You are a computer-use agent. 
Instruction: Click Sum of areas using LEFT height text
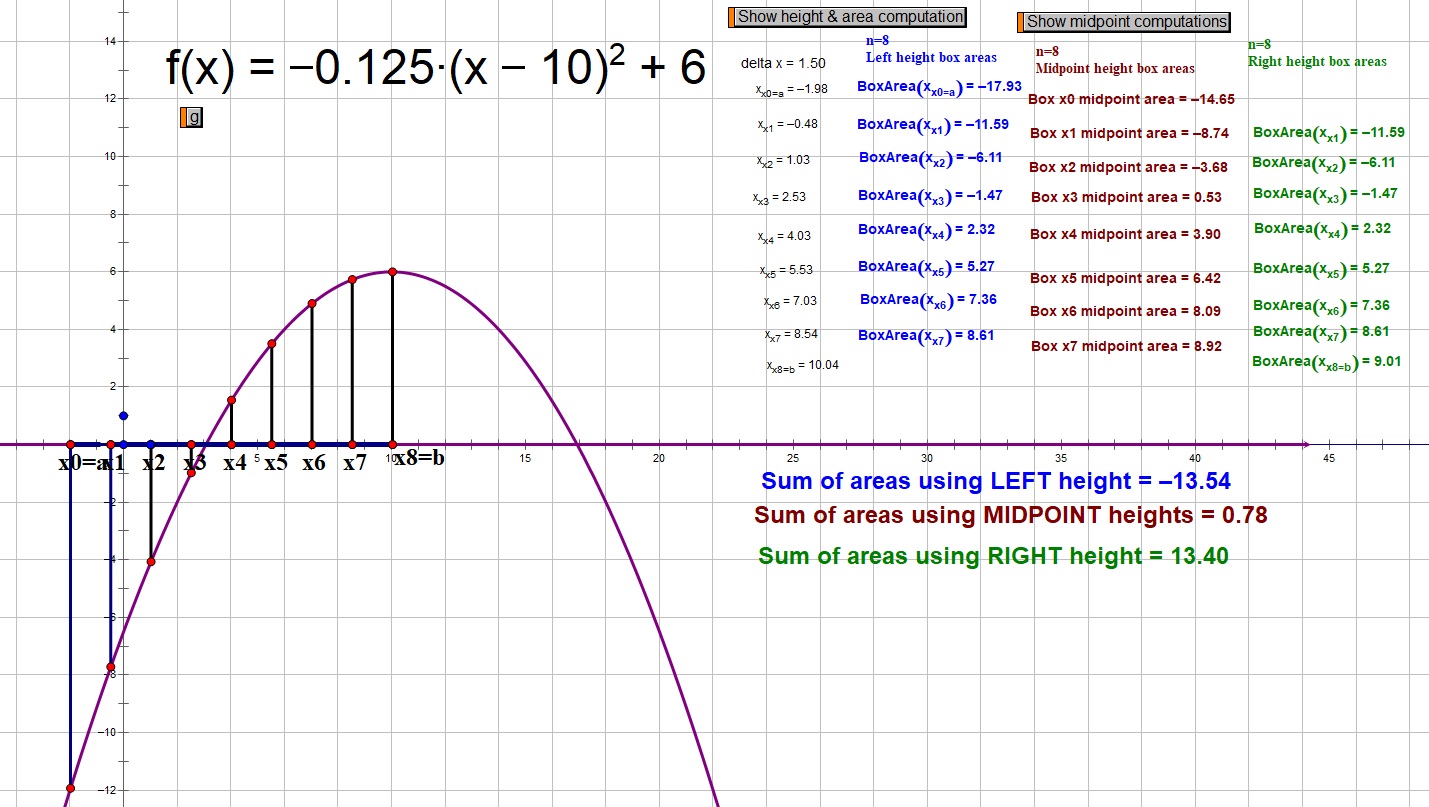coord(996,481)
